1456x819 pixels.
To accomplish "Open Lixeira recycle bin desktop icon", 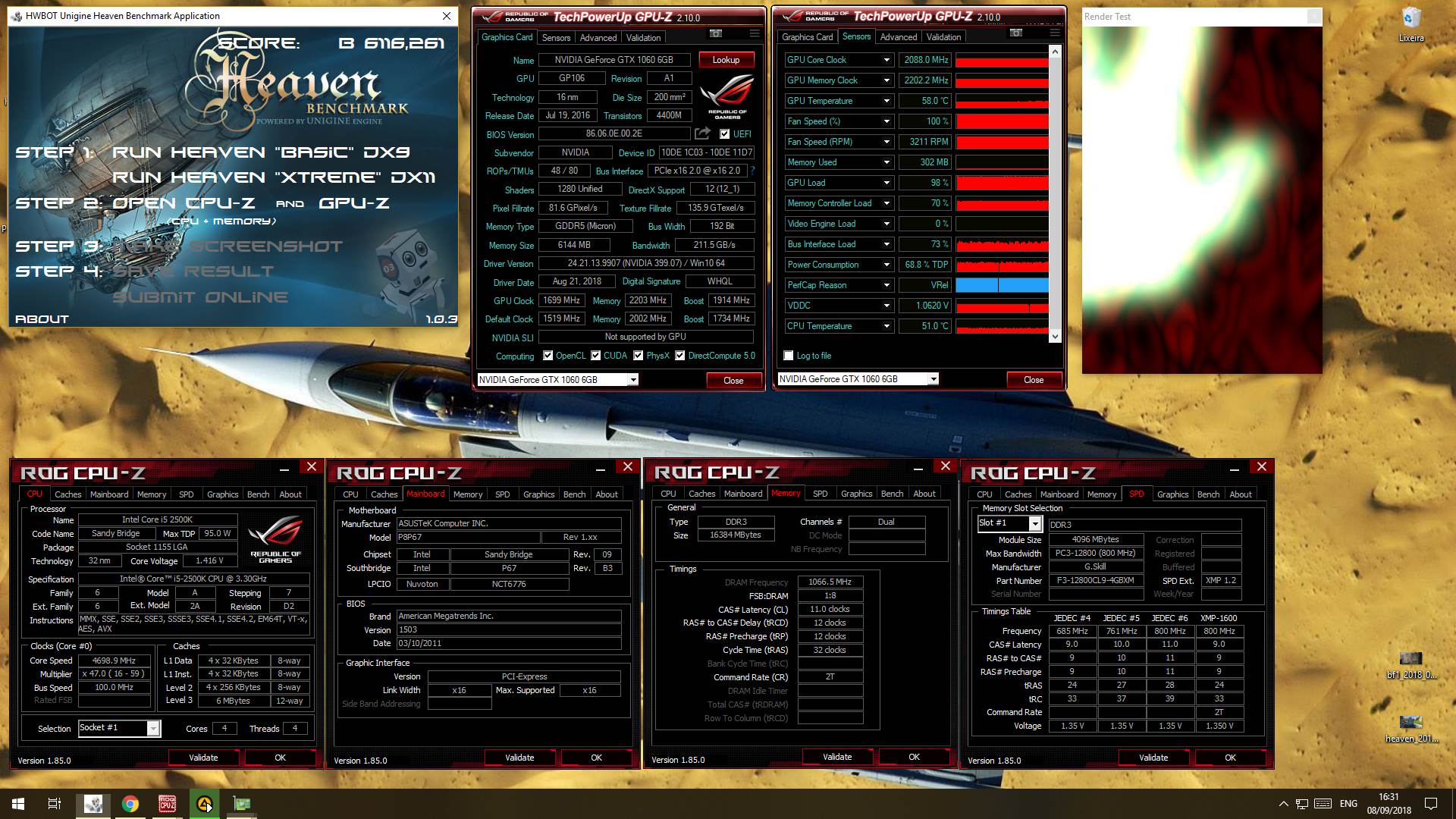I will (1411, 24).
